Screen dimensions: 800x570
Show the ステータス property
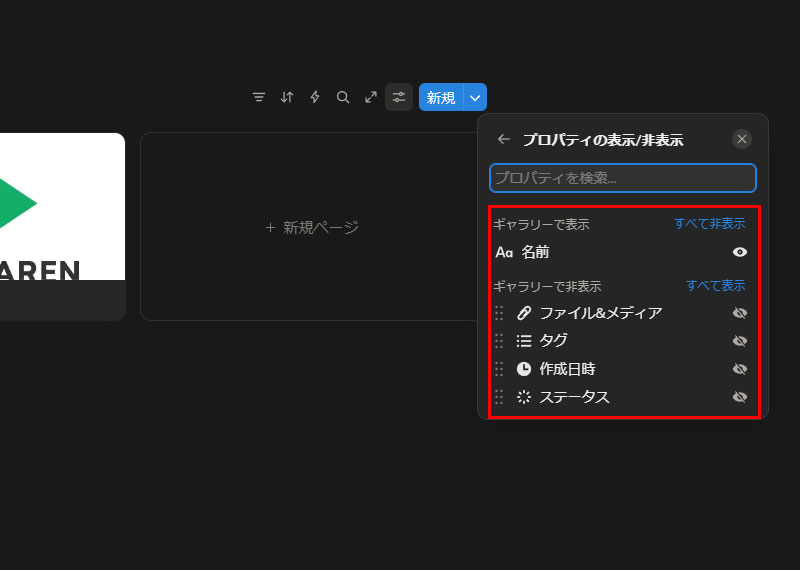click(x=740, y=397)
